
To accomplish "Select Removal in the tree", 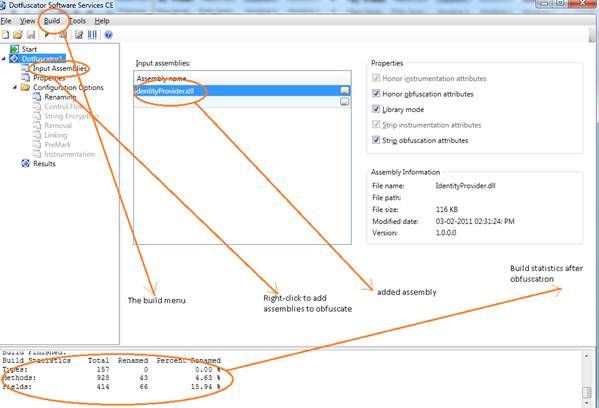I will coord(58,125).
